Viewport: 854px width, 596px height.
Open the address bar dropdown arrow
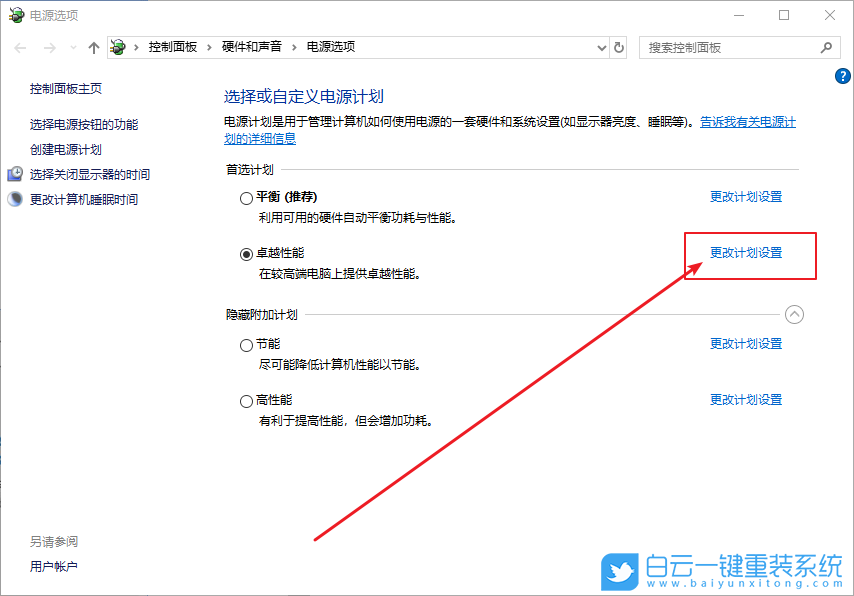coord(600,46)
